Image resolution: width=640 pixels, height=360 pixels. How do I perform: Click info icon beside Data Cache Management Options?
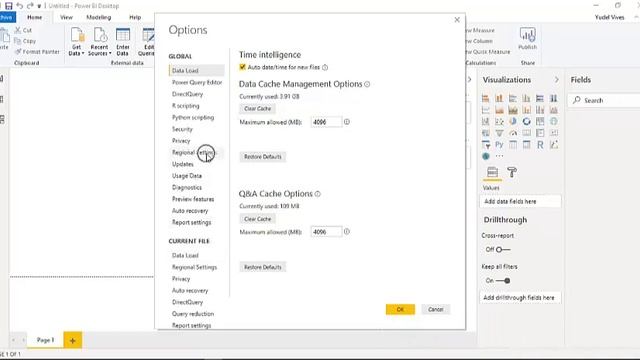point(367,84)
